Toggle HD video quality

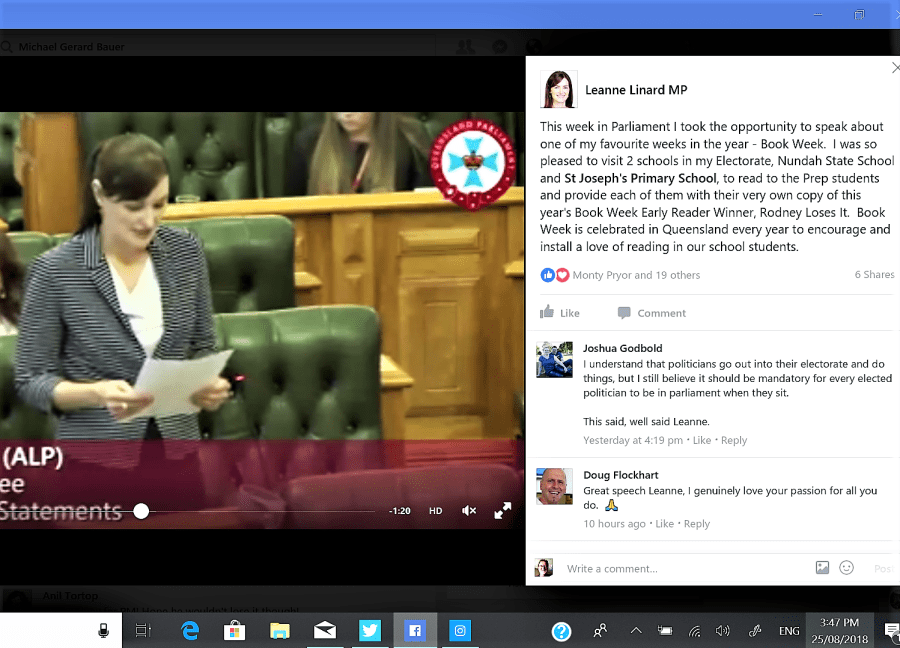(436, 511)
